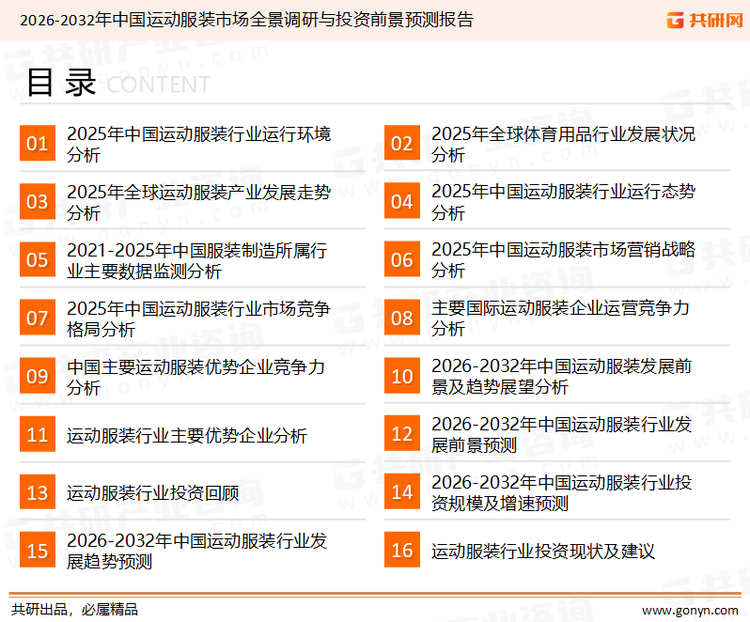The image size is (750, 622).
Task: Open the www.gonyn.com website link
Action: point(685,607)
